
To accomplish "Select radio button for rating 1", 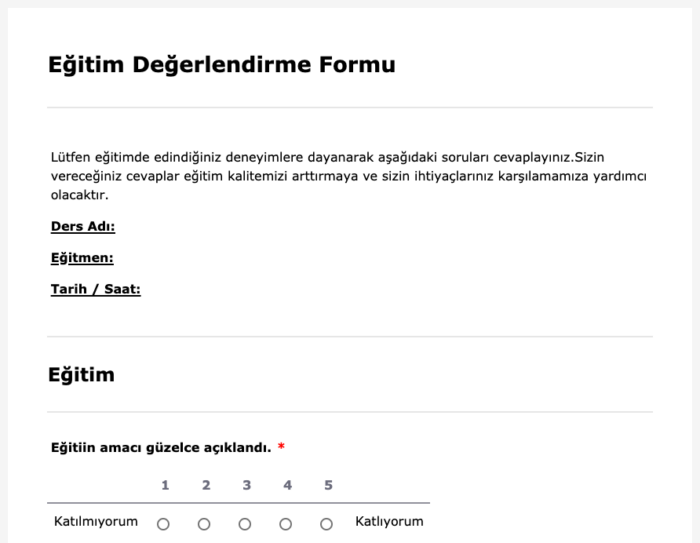I will (164, 524).
